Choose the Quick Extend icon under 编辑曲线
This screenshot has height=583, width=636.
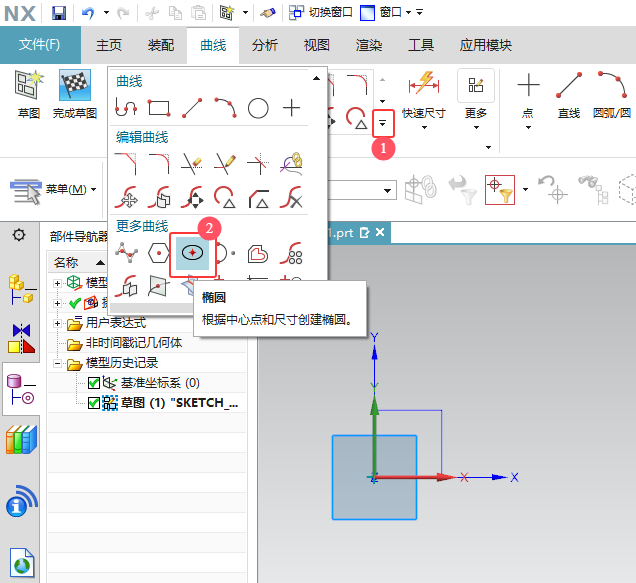[225, 164]
